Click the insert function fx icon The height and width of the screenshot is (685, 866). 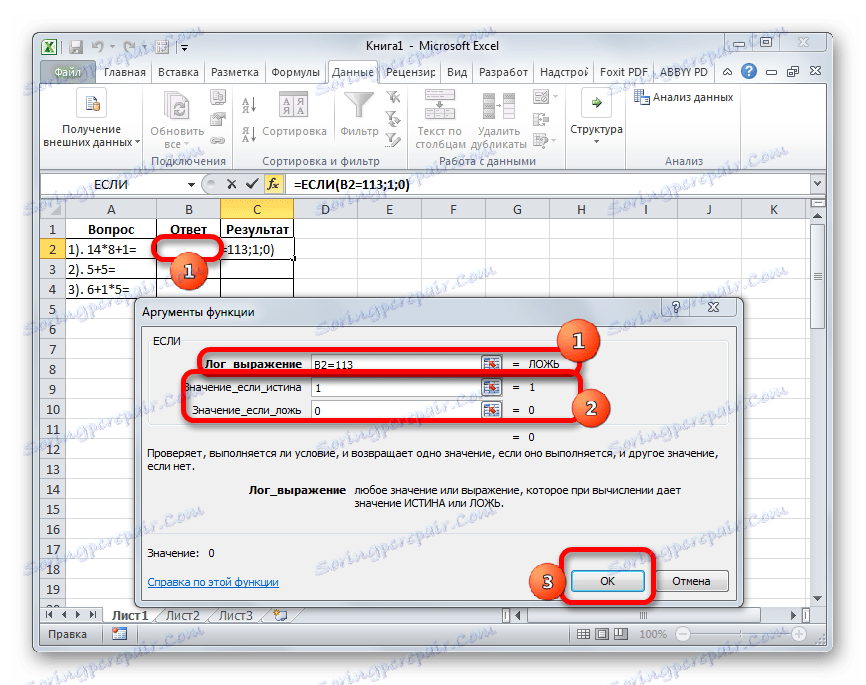(x=273, y=184)
